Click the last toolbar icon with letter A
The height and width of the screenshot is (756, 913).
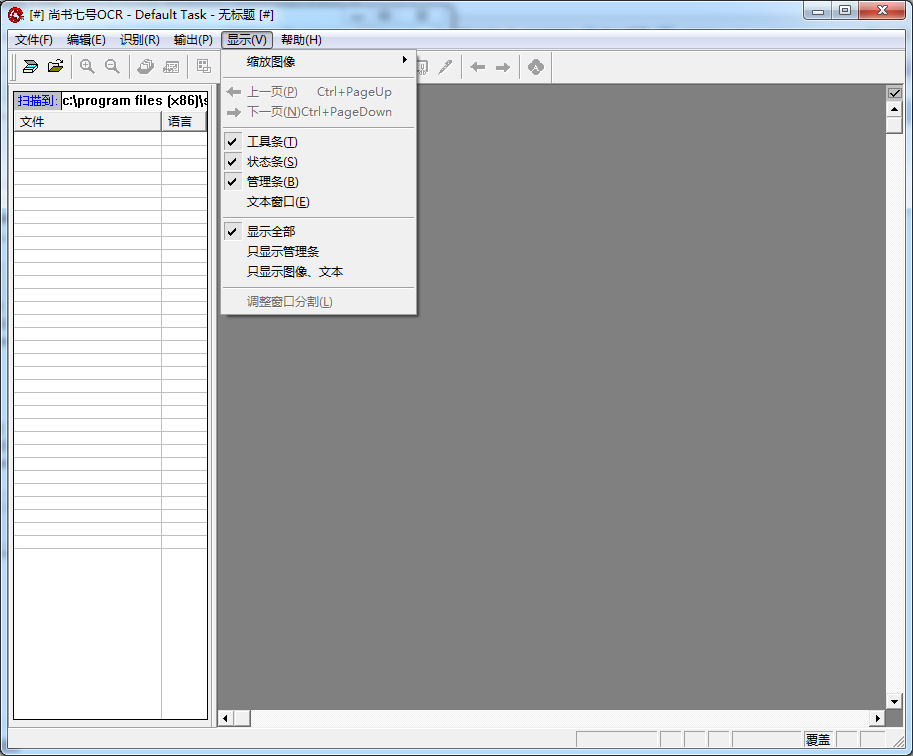[536, 67]
